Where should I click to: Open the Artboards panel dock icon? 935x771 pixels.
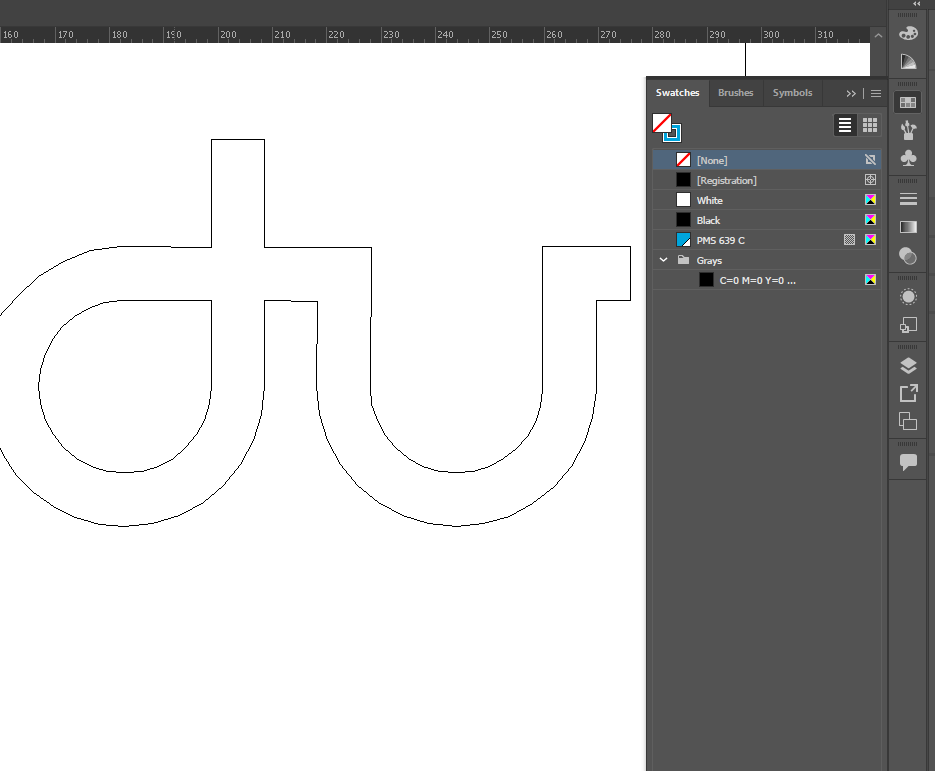point(908,421)
